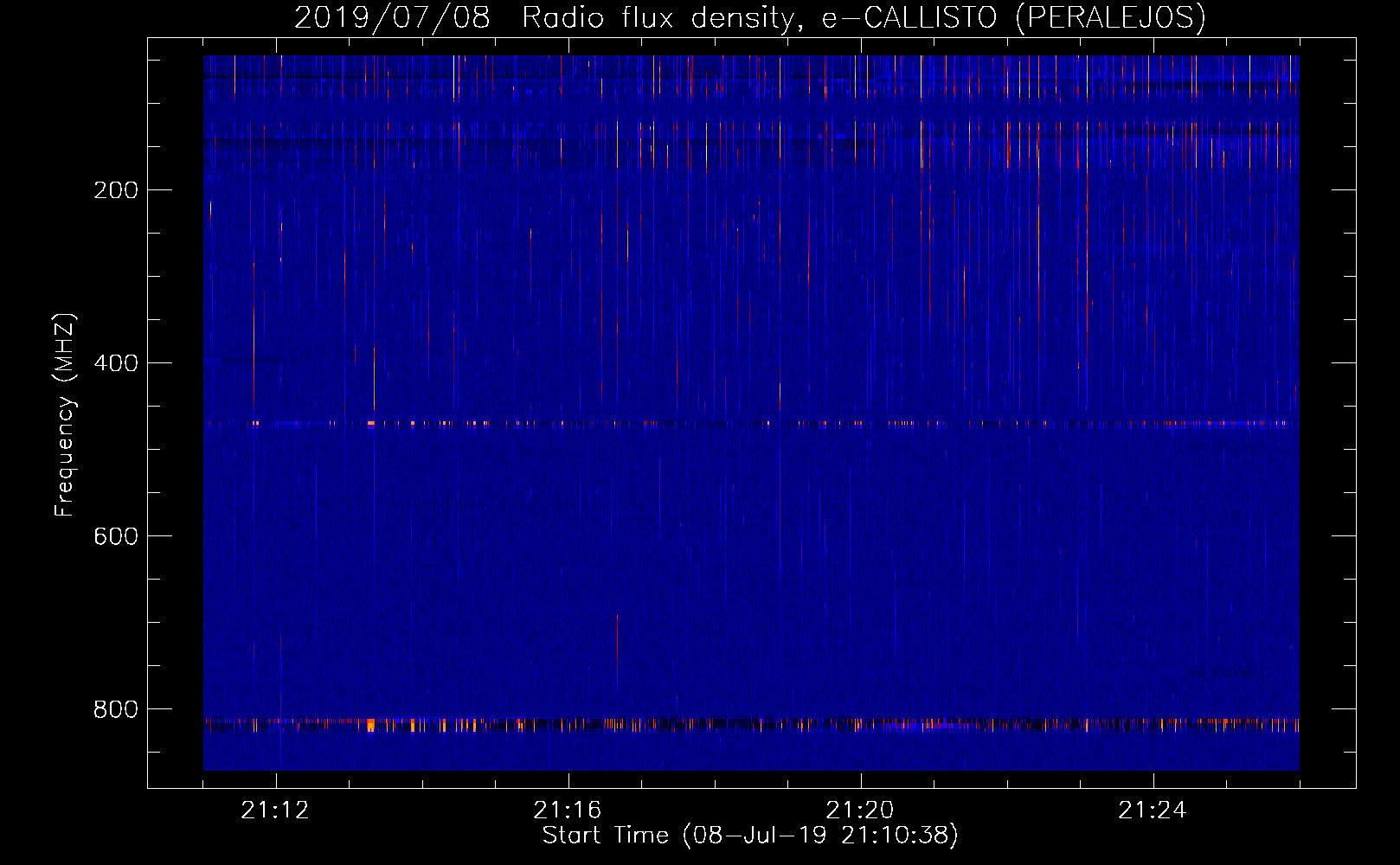
Task: Click the 21:16 time tick label
Action: coord(568,811)
